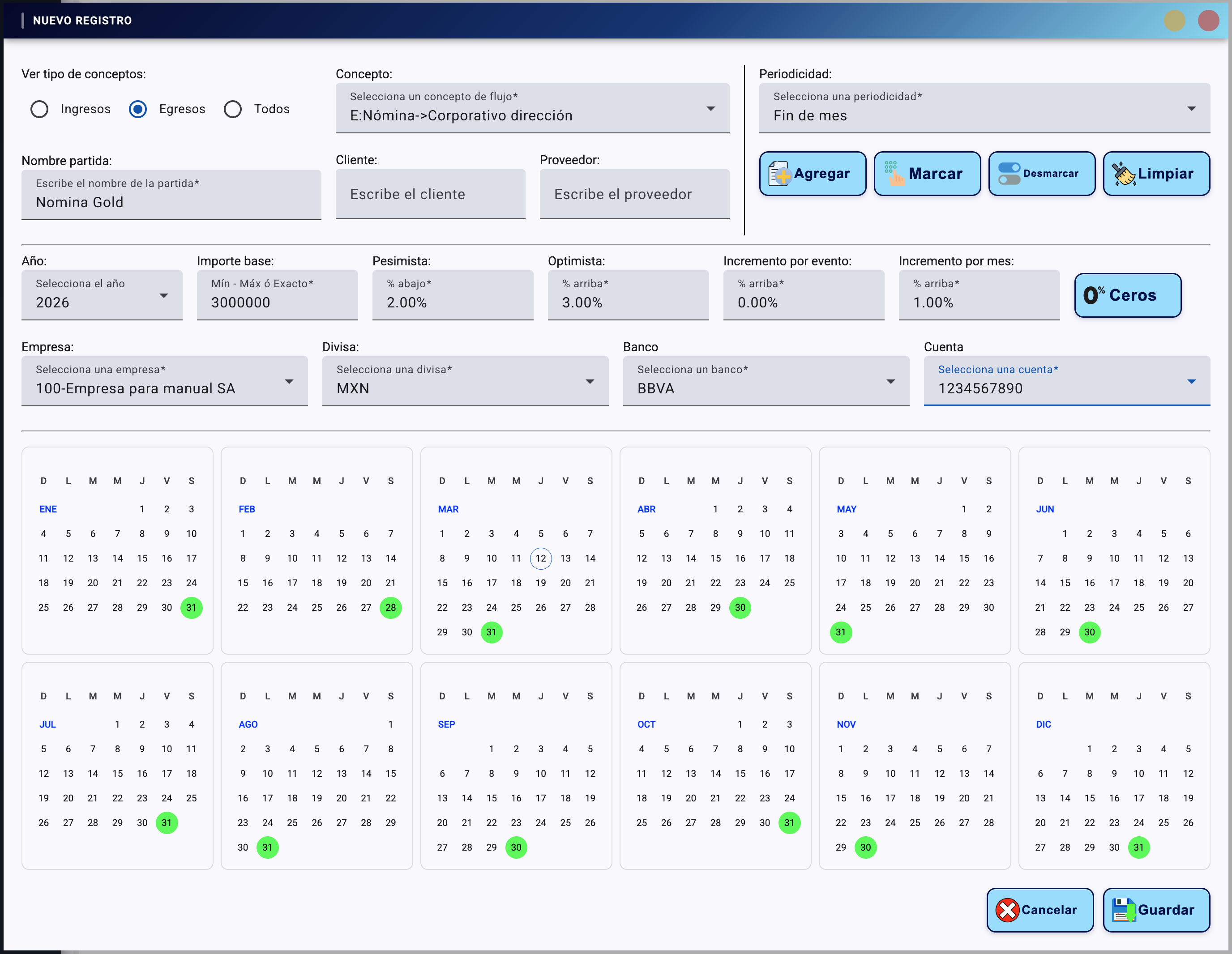Screen dimensions: 1232x954
Task: Select March 12 in the calendar
Action: (x=540, y=558)
